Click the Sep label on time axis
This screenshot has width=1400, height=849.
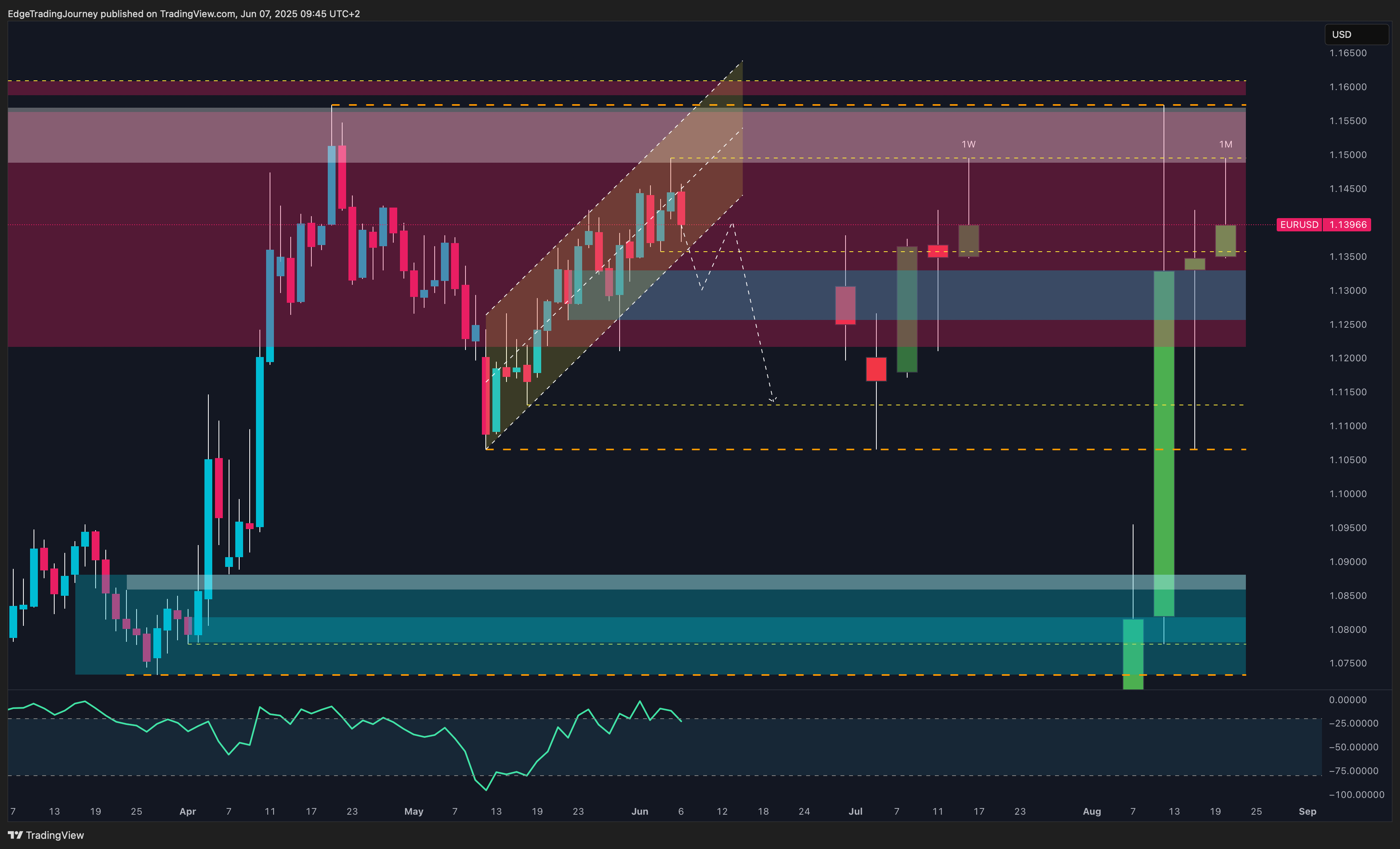tap(1308, 812)
